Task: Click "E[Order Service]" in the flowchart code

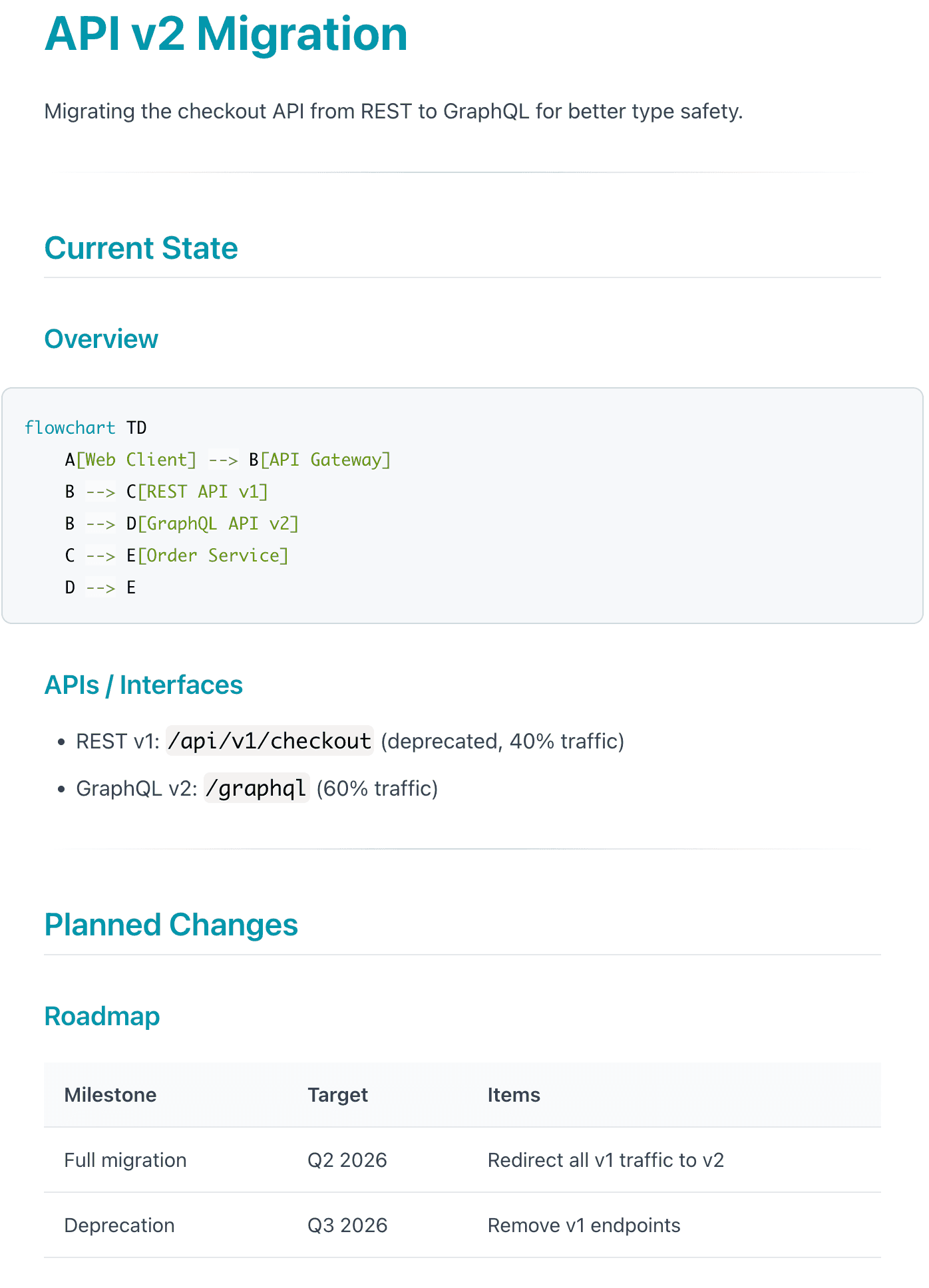Action: pos(208,556)
